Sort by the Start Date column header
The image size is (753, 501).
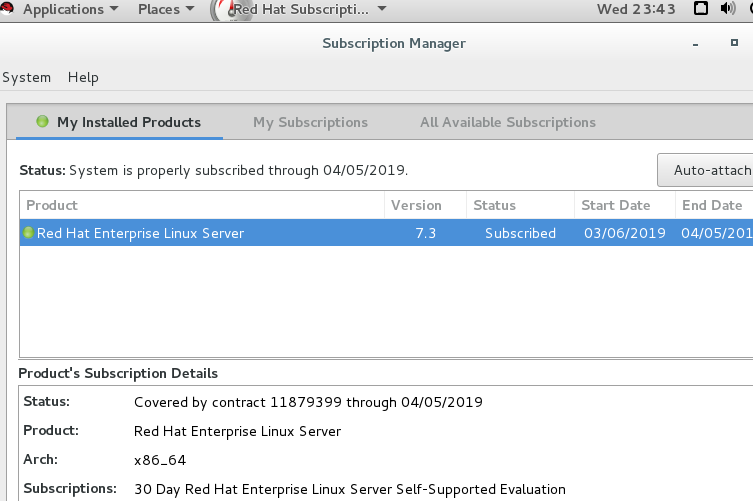point(625,205)
